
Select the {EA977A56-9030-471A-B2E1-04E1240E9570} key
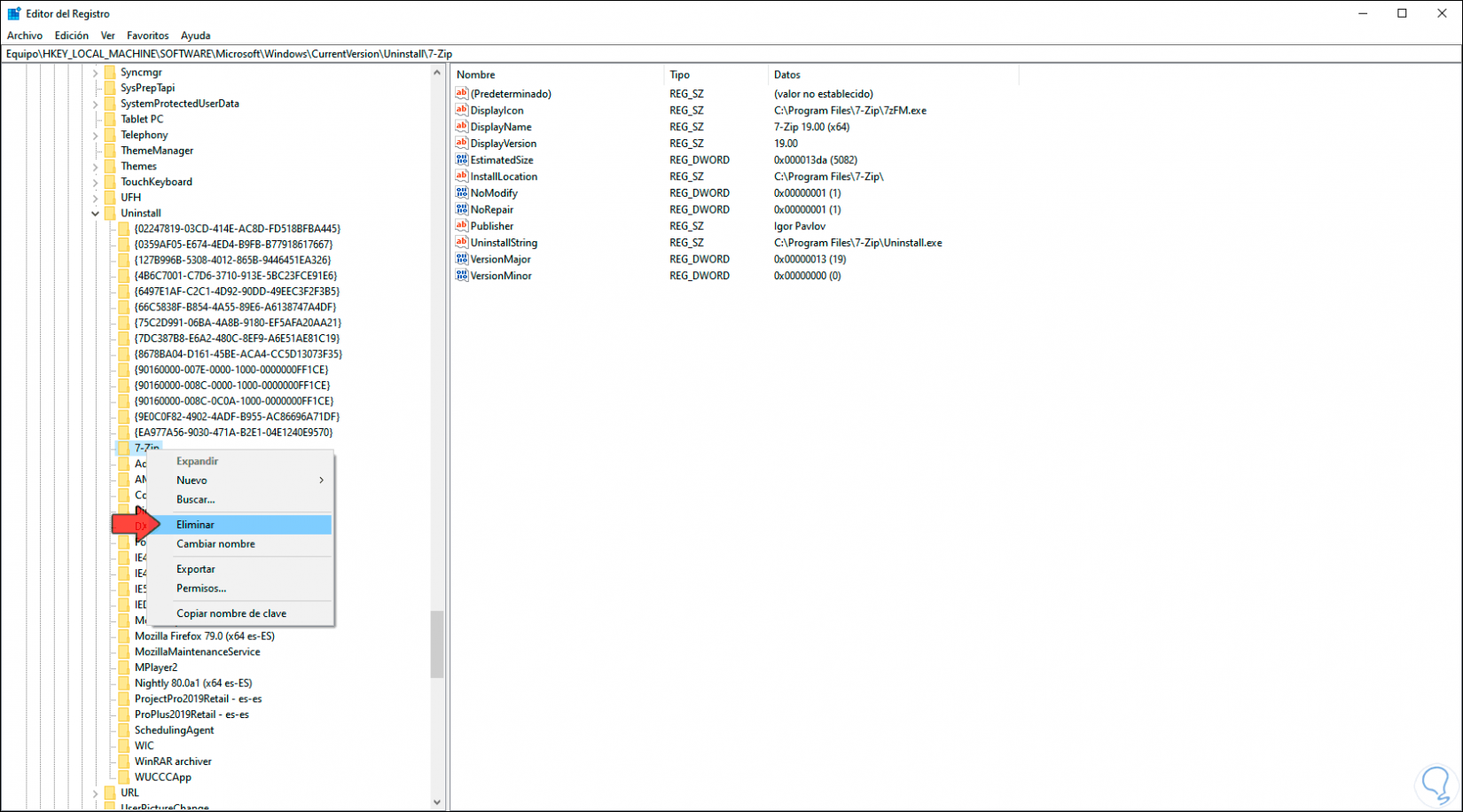point(234,433)
